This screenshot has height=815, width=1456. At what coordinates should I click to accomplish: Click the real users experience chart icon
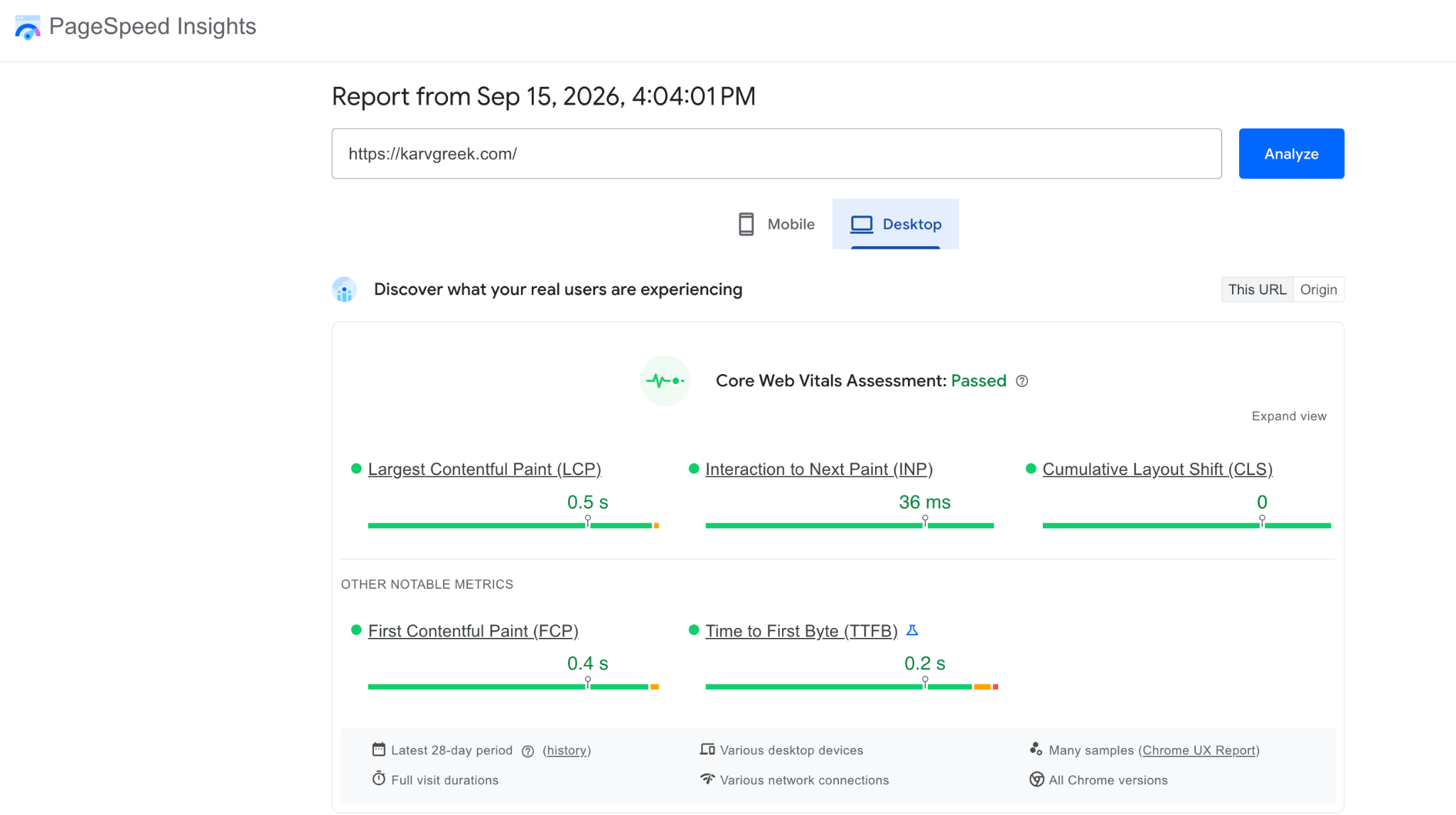(344, 289)
